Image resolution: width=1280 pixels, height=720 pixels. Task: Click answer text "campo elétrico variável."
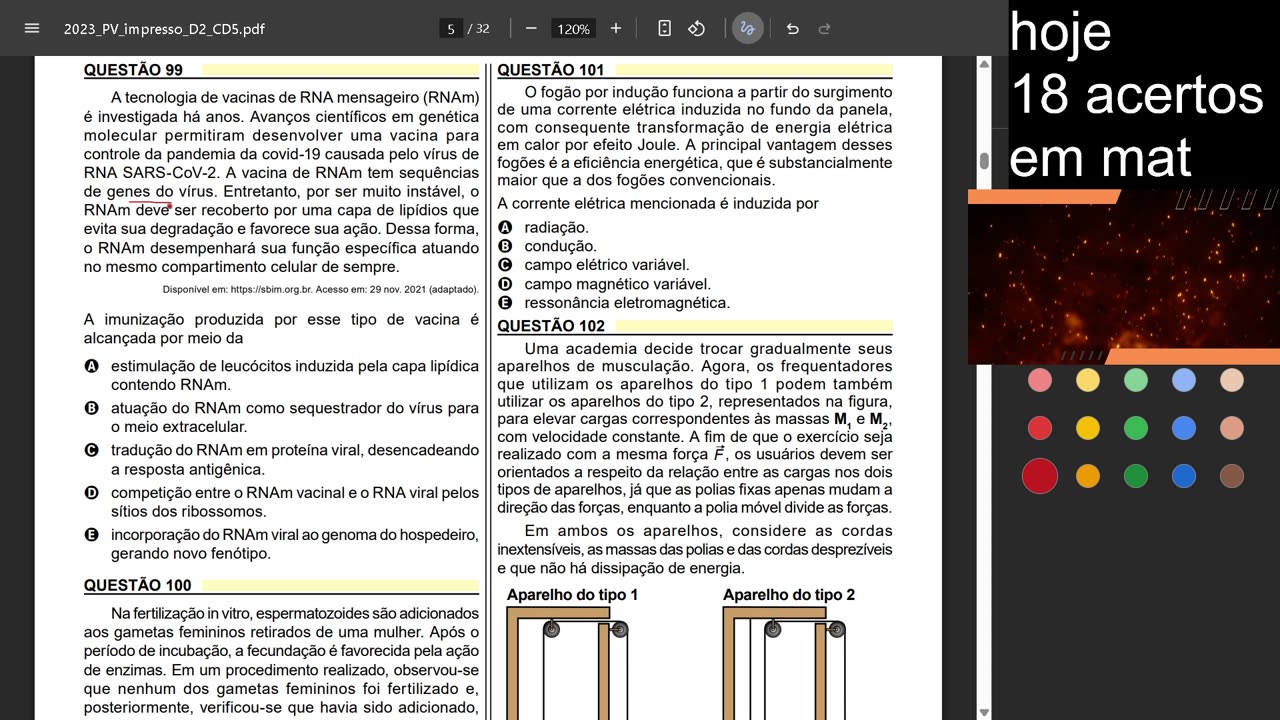pos(607,265)
